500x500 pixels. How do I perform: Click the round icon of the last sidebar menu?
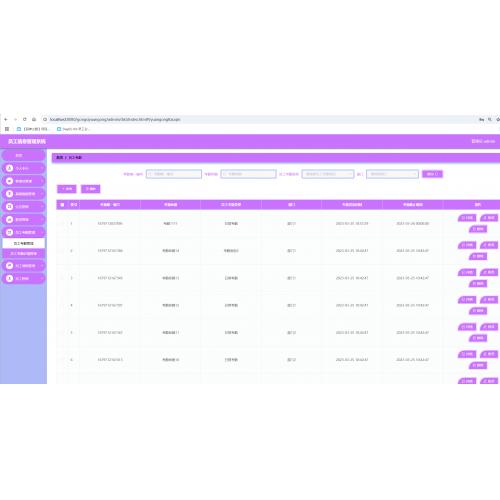(10, 278)
